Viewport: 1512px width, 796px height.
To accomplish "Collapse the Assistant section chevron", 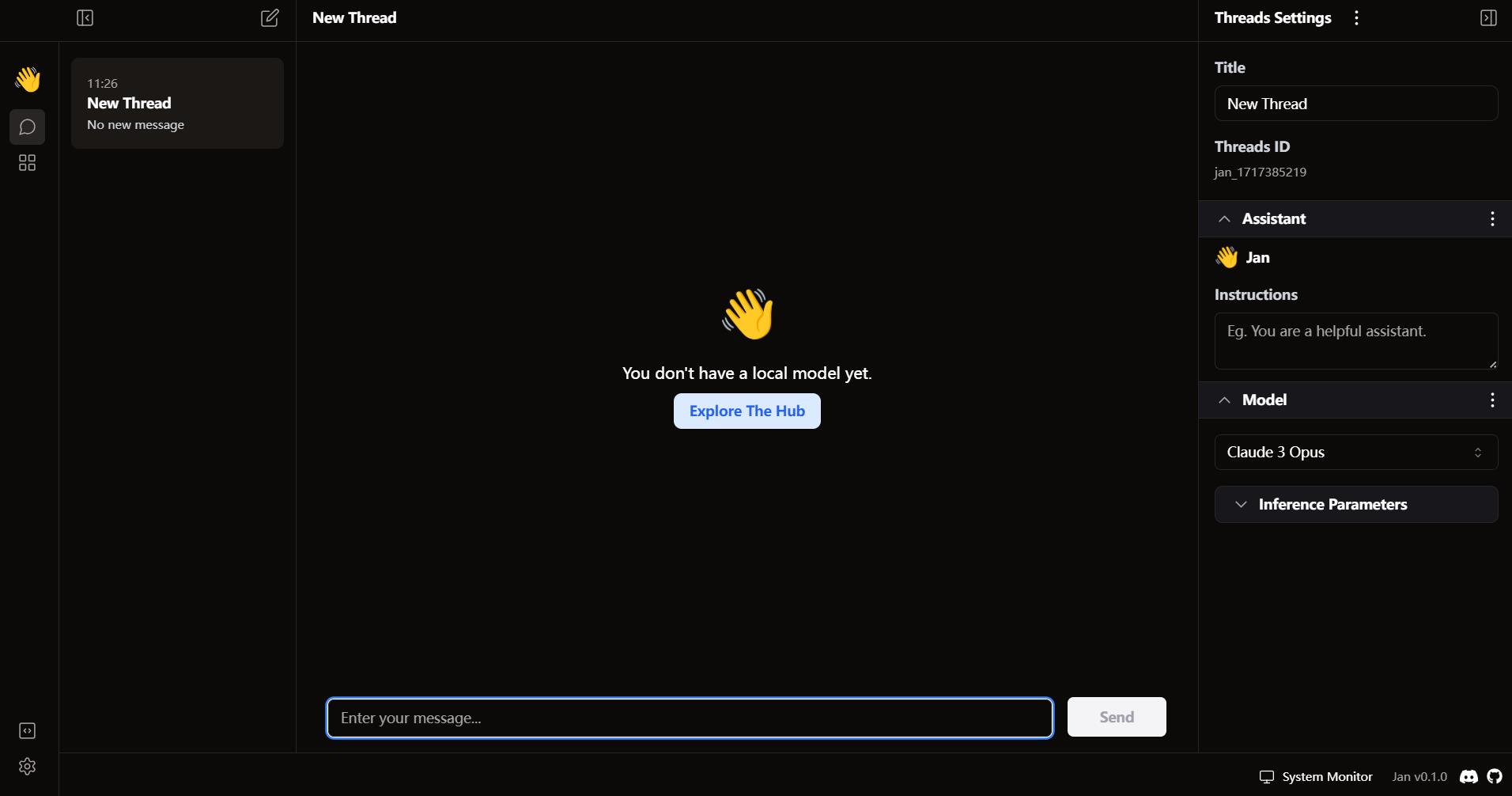I will pyautogui.click(x=1224, y=218).
